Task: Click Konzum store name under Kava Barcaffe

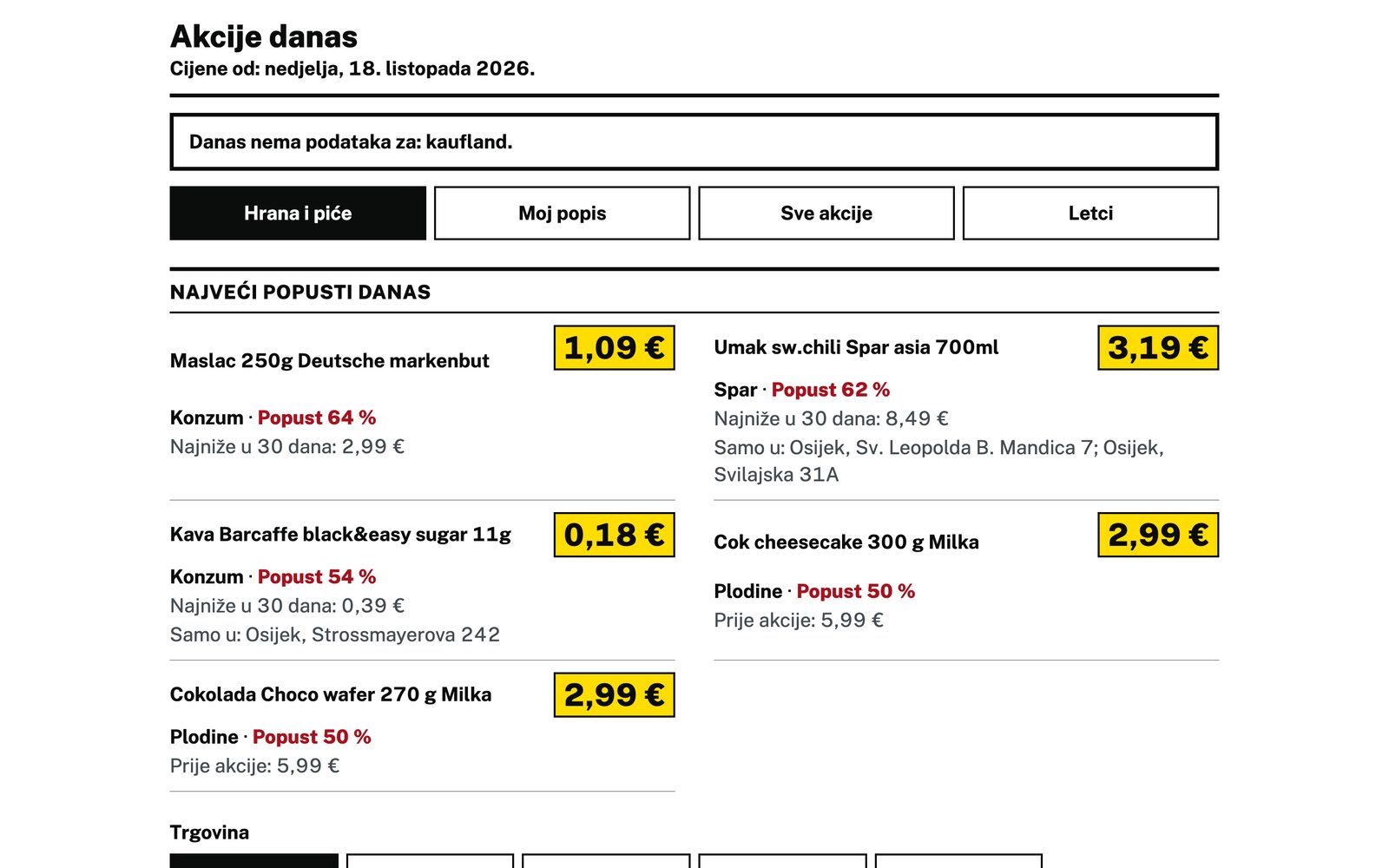Action: click(x=207, y=577)
